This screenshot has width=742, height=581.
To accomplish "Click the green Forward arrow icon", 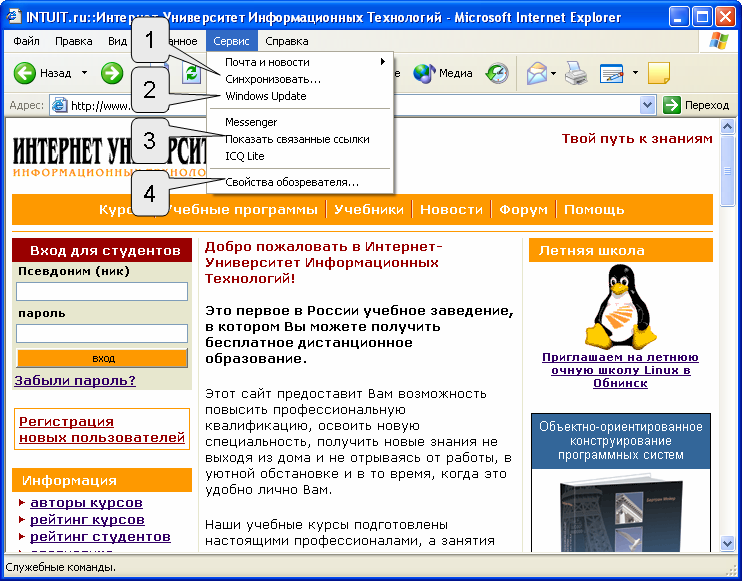I will (x=112, y=73).
